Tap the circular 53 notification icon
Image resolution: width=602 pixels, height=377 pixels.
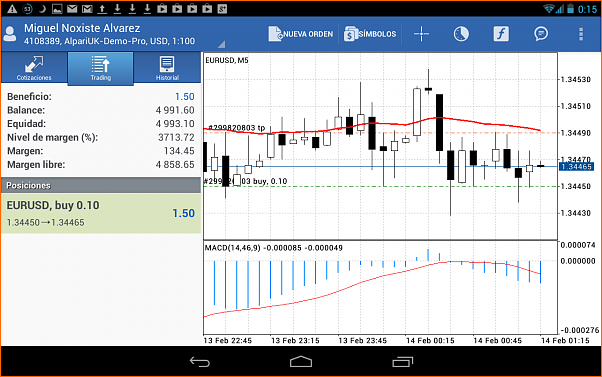[x=27, y=8]
